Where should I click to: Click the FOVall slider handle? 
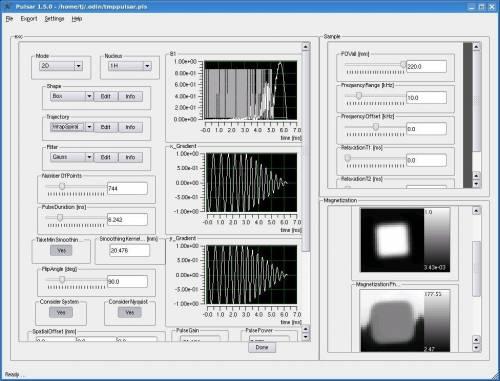point(403,64)
